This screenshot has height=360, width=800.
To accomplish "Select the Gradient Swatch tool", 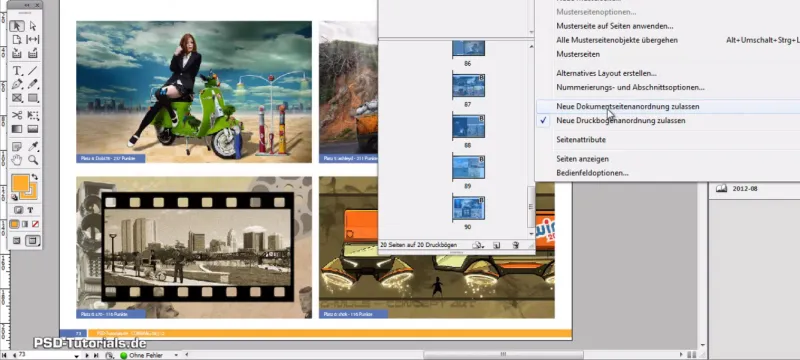I will pos(17,129).
